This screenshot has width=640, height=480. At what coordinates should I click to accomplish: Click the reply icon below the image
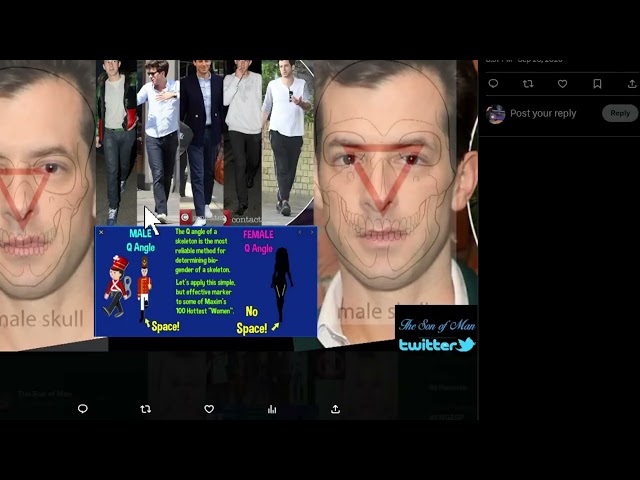click(83, 409)
